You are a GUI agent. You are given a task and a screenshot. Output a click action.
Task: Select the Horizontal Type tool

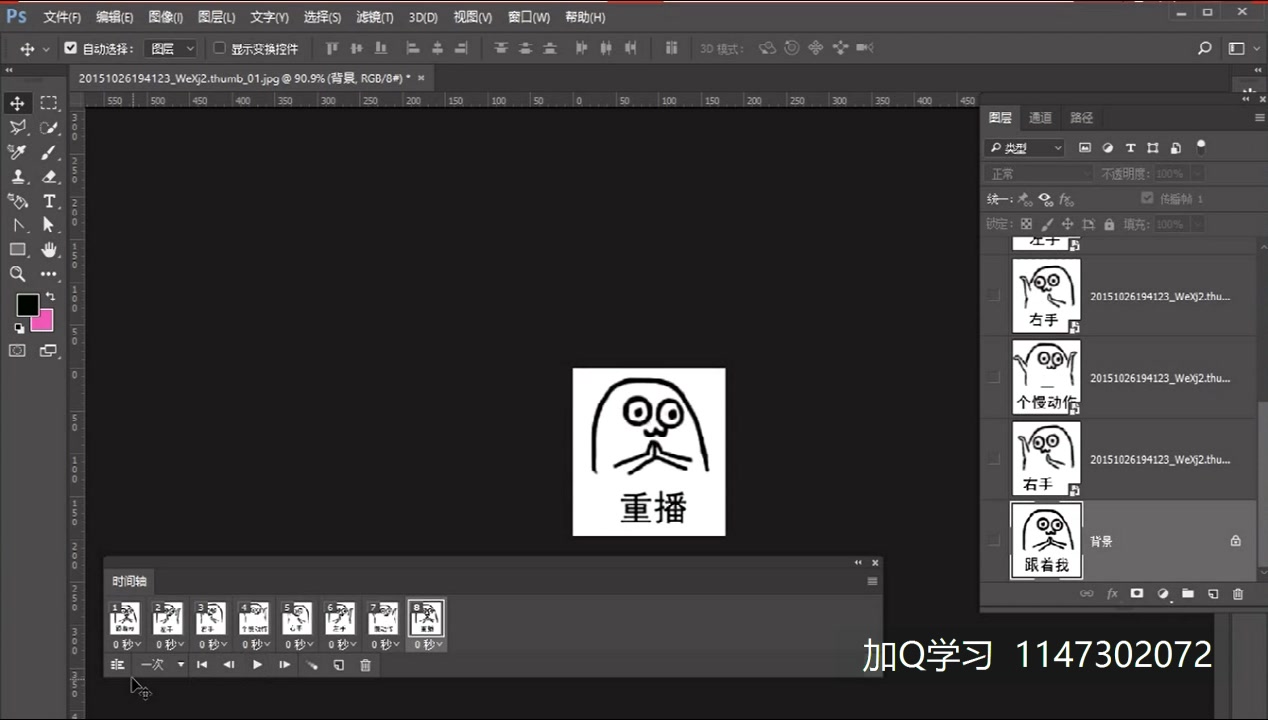[x=47, y=201]
